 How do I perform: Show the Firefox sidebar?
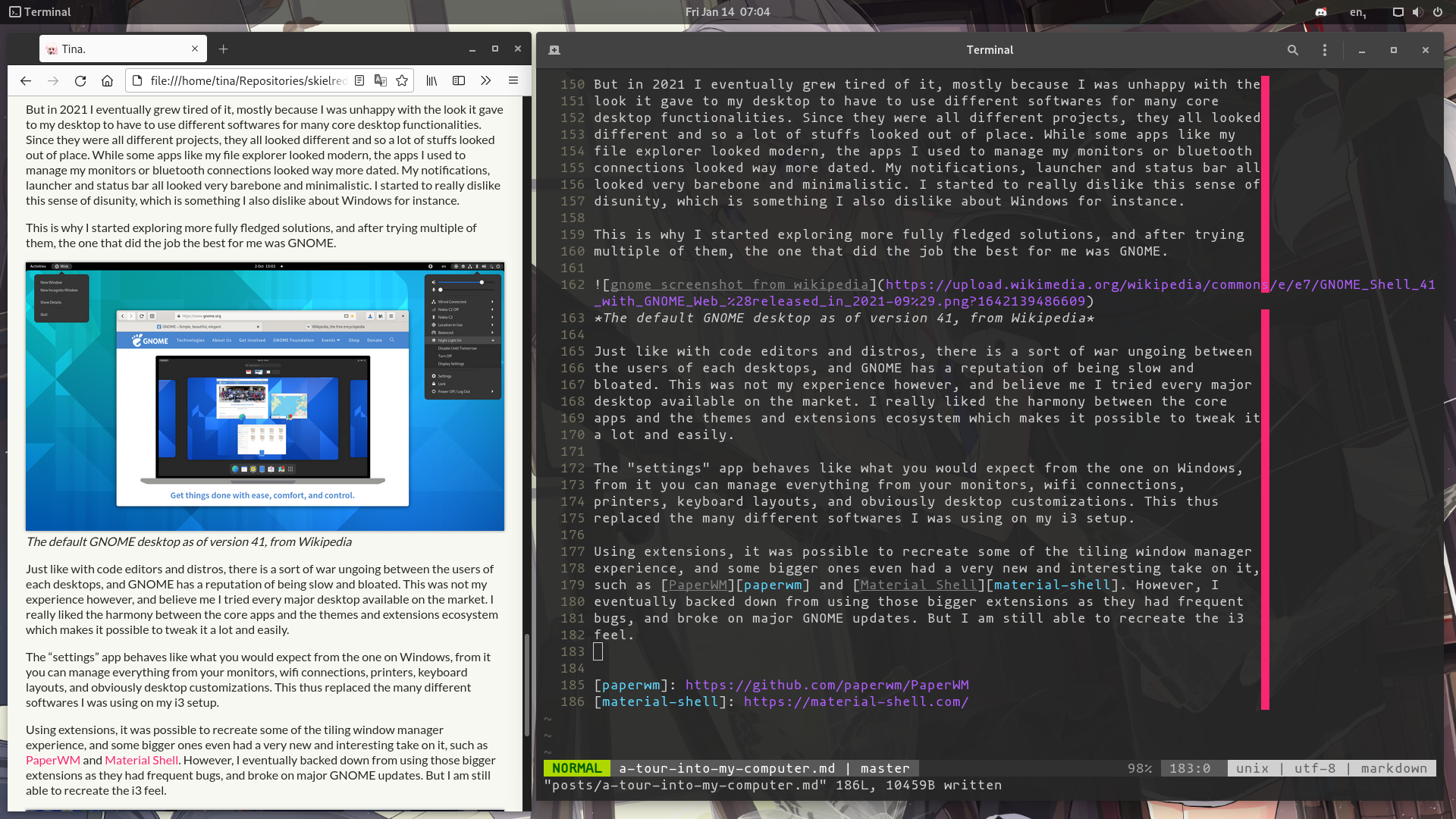tap(459, 80)
